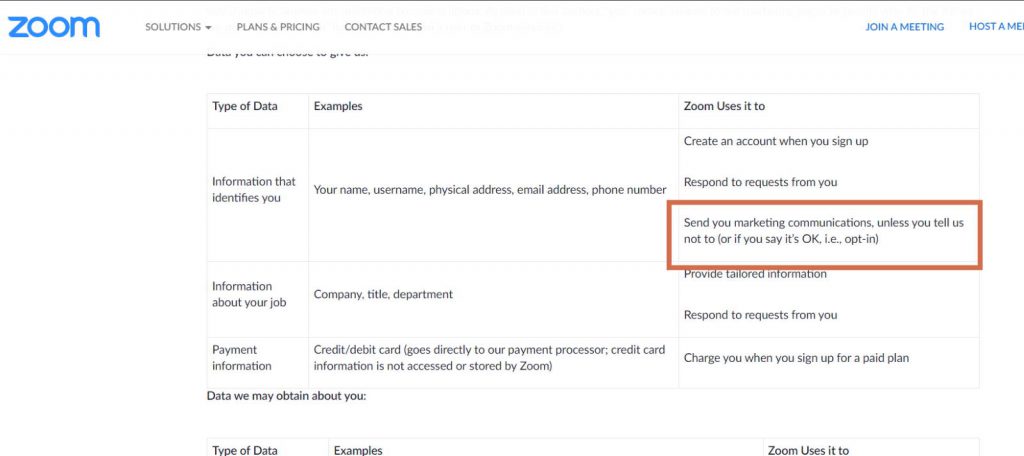This screenshot has height=456, width=1024.
Task: Click 'Send you marketing communications' text
Action: 824,231
